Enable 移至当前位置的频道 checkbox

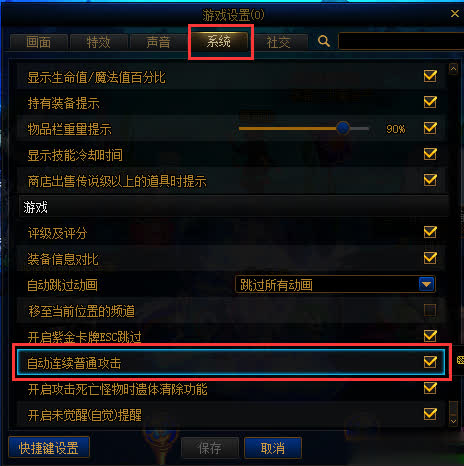430,310
